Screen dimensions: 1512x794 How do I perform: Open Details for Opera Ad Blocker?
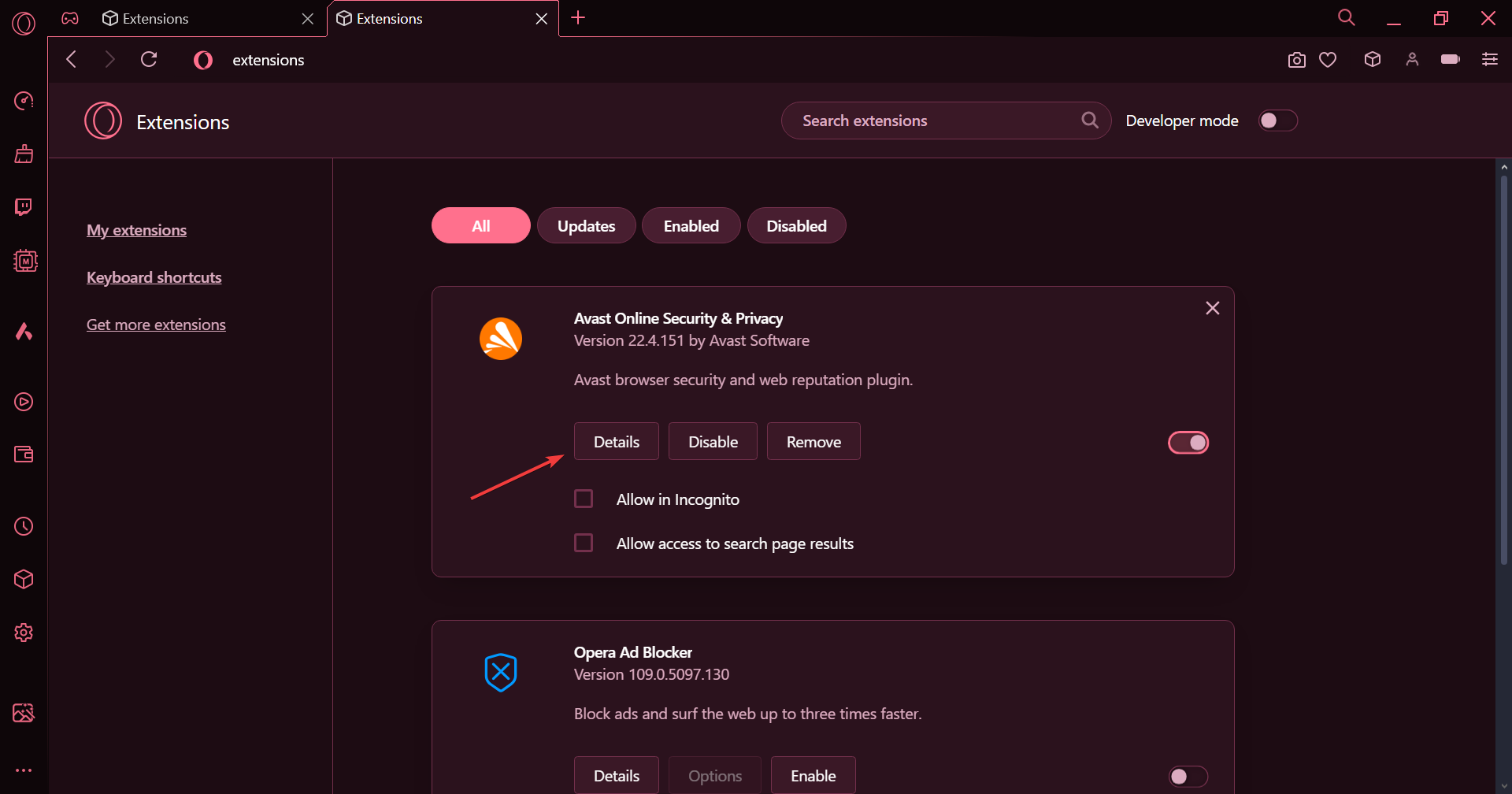[x=617, y=775]
